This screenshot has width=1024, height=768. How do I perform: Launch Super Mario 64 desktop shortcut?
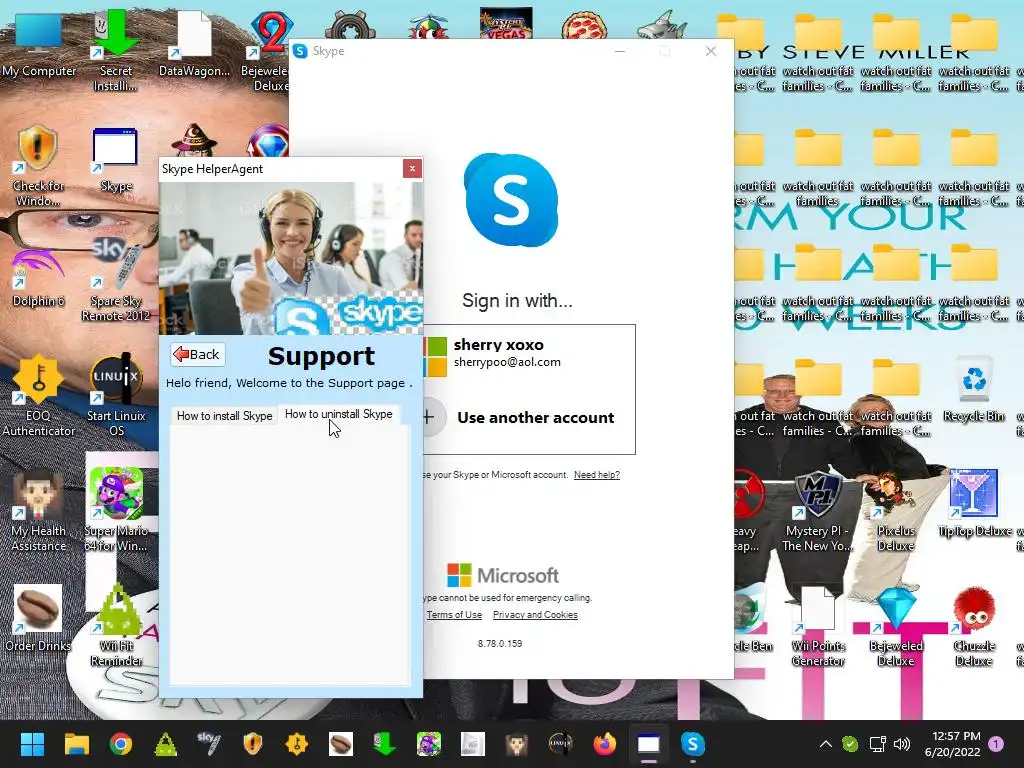pos(116,511)
